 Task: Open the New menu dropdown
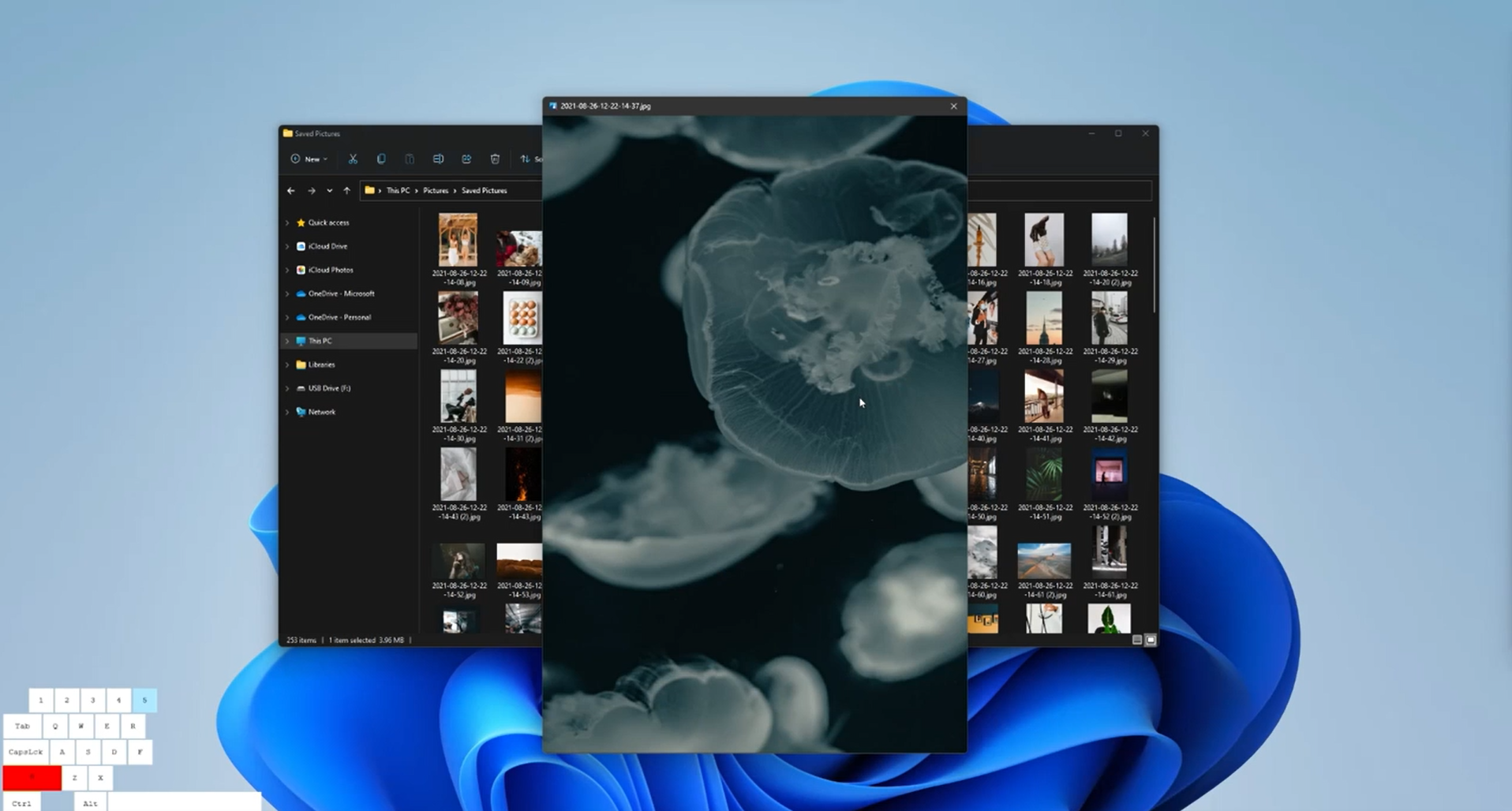[x=309, y=159]
